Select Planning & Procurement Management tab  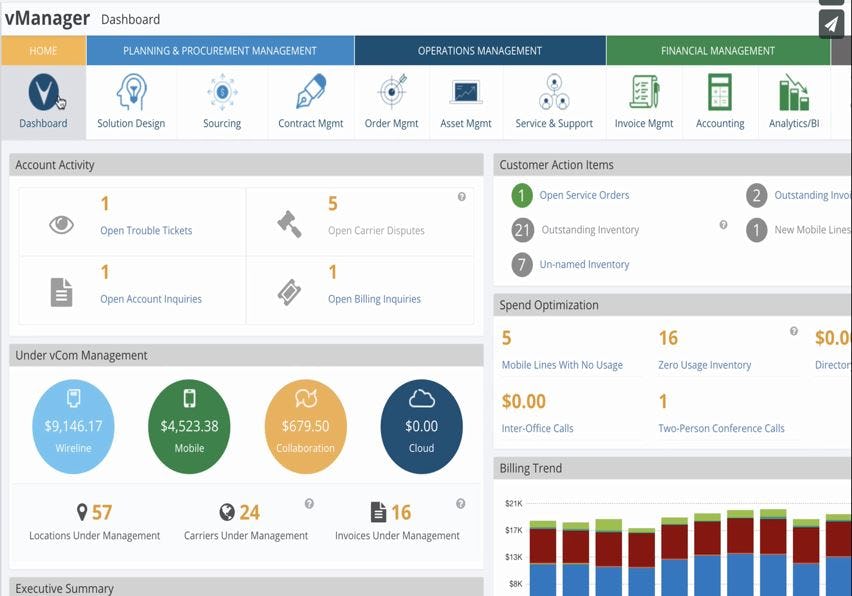click(220, 49)
